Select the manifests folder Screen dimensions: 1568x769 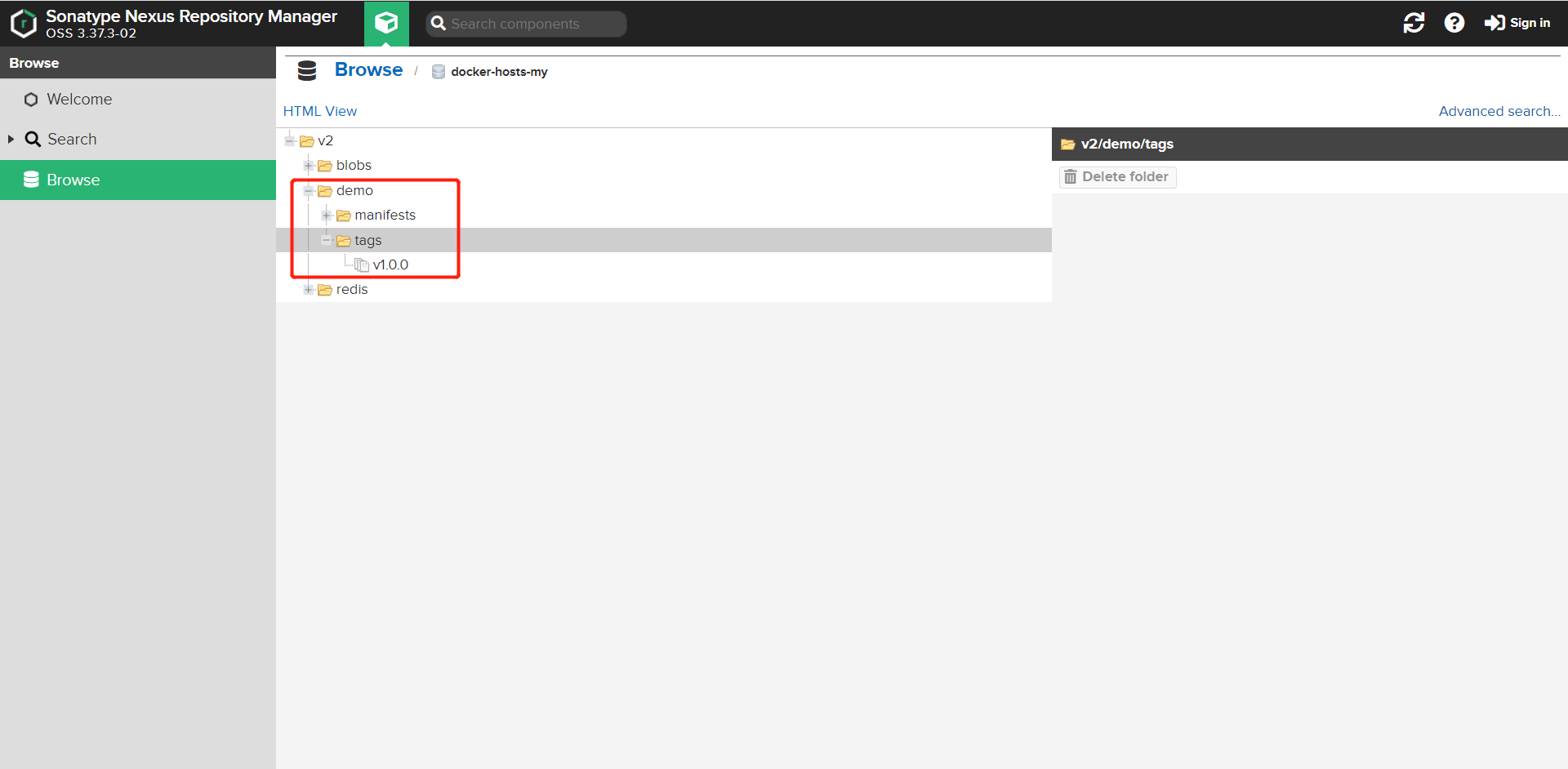coord(385,216)
